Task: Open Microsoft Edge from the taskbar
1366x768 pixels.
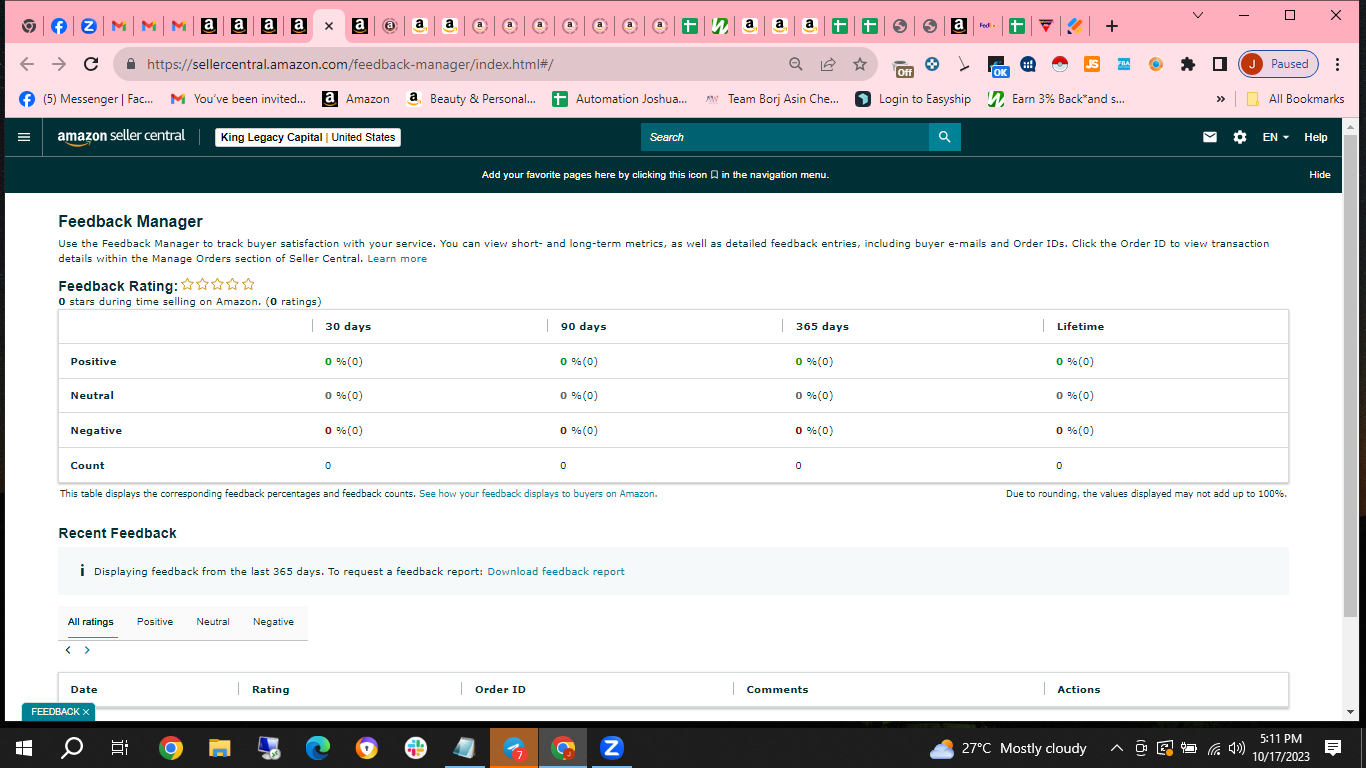Action: (x=318, y=747)
